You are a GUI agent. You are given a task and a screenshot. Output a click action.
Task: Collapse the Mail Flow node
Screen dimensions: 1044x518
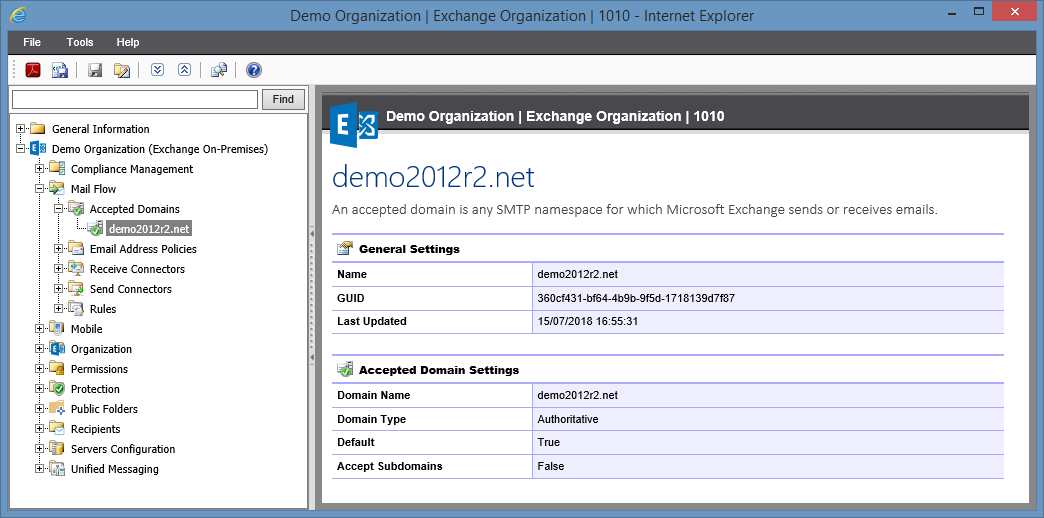(x=39, y=189)
